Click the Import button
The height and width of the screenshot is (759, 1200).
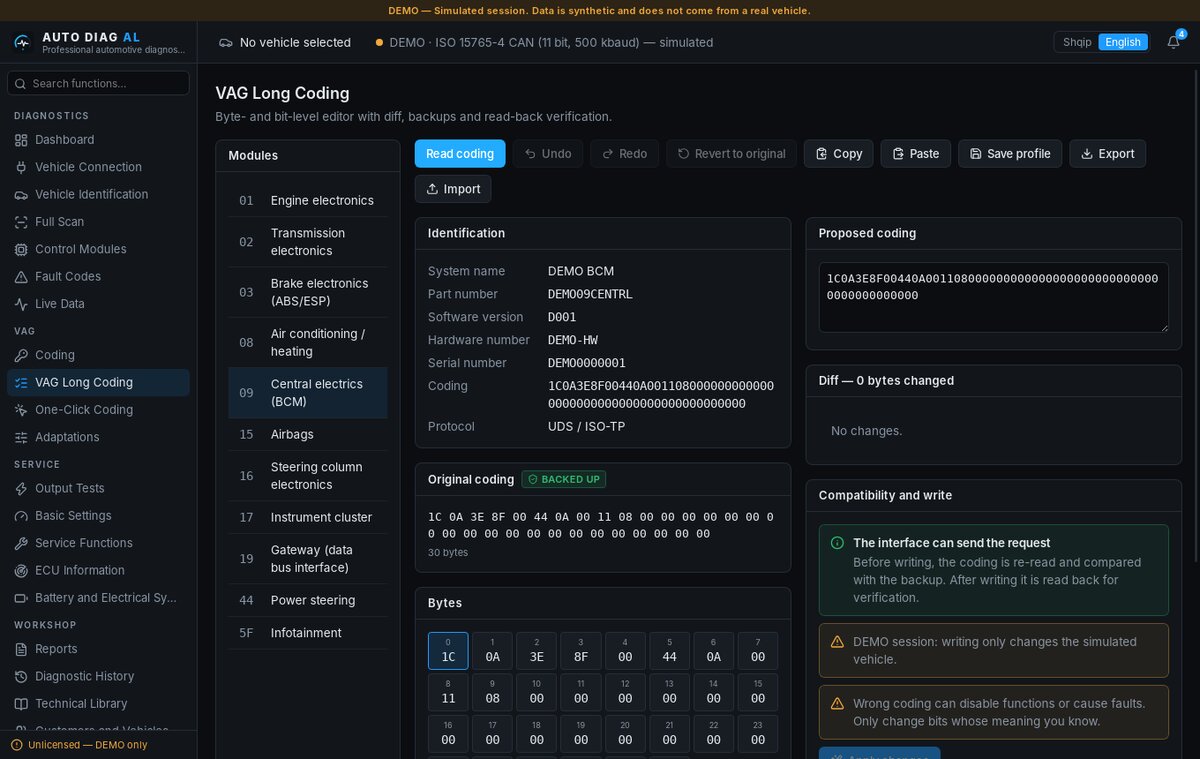pyautogui.click(x=453, y=189)
